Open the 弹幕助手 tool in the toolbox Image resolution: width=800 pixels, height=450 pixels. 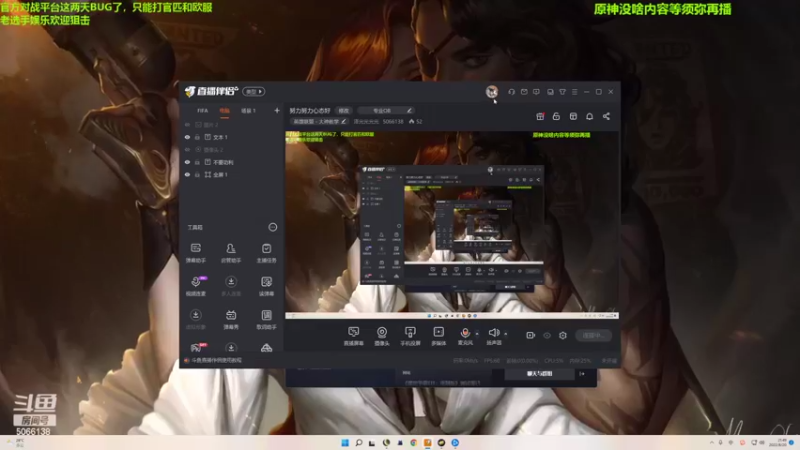(x=195, y=253)
